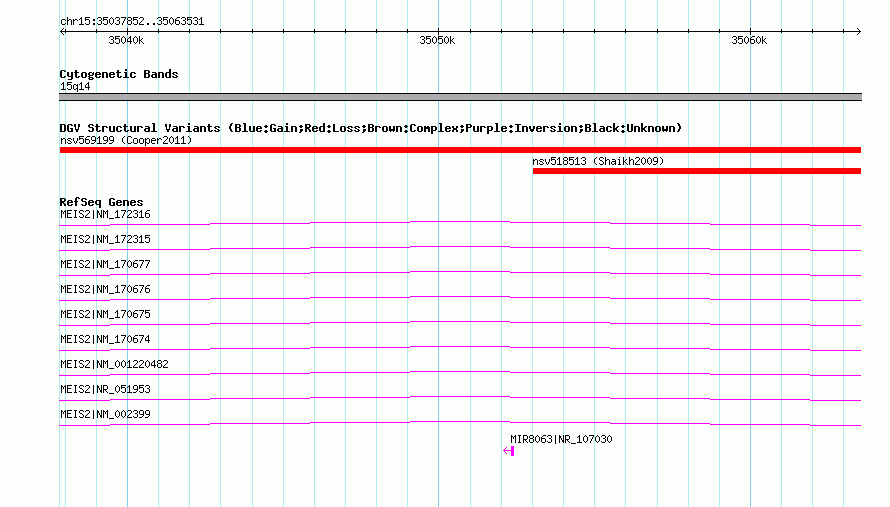Click the NM_170675 transcript intron line
The image size is (890, 507).
(x=460, y=323)
